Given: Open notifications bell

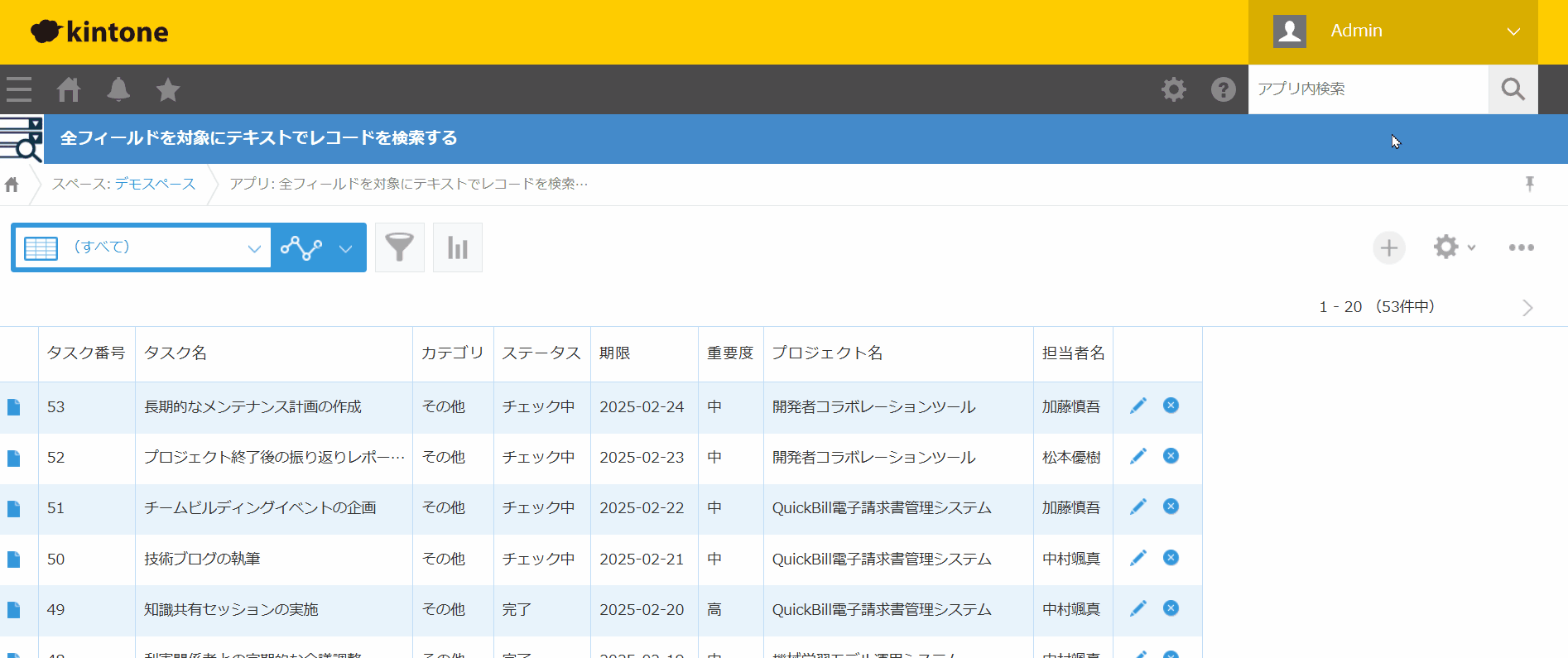Looking at the screenshot, I should pos(118,89).
